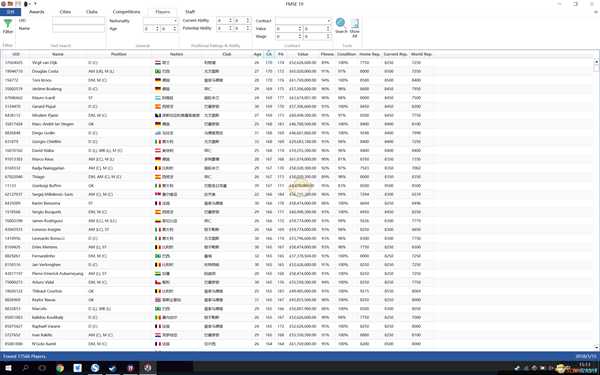Sort by the Value column header

click(x=303, y=54)
